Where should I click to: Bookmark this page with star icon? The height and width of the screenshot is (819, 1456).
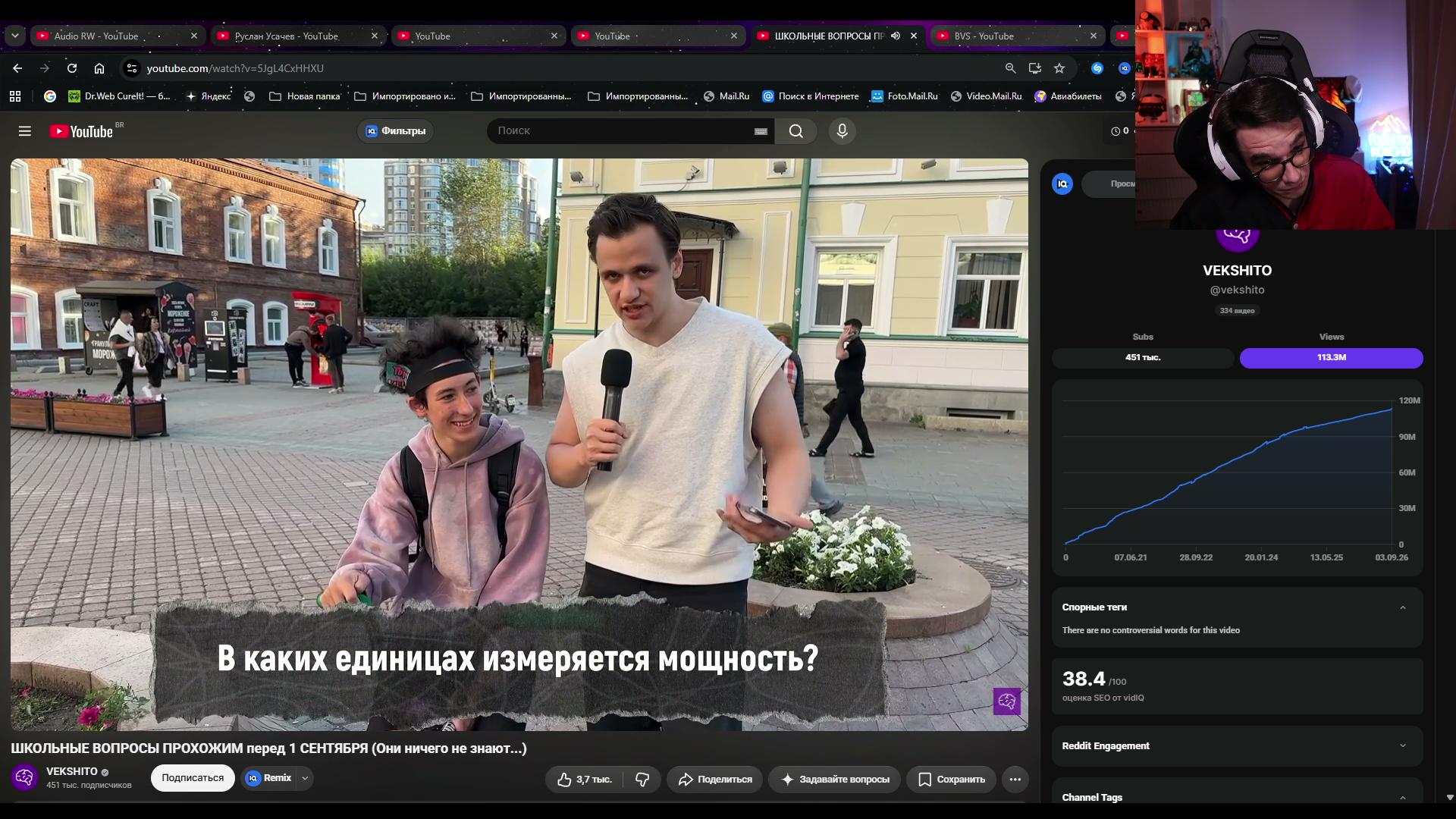click(x=1059, y=68)
